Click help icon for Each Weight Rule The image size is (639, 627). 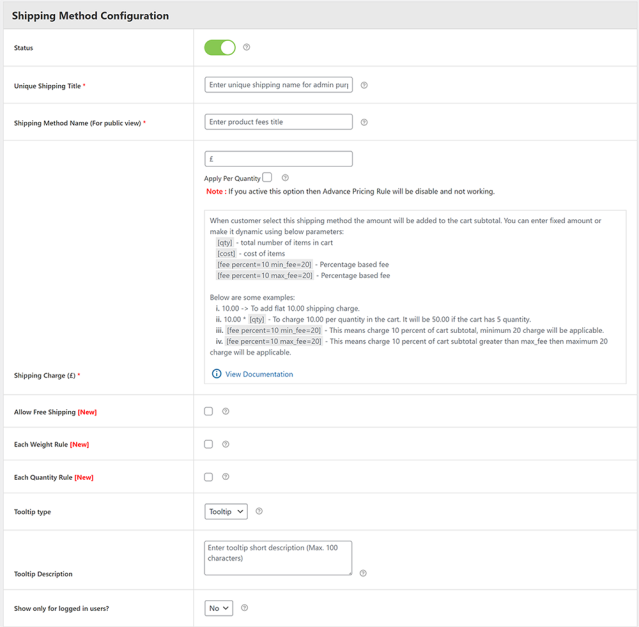pyautogui.click(x=225, y=444)
